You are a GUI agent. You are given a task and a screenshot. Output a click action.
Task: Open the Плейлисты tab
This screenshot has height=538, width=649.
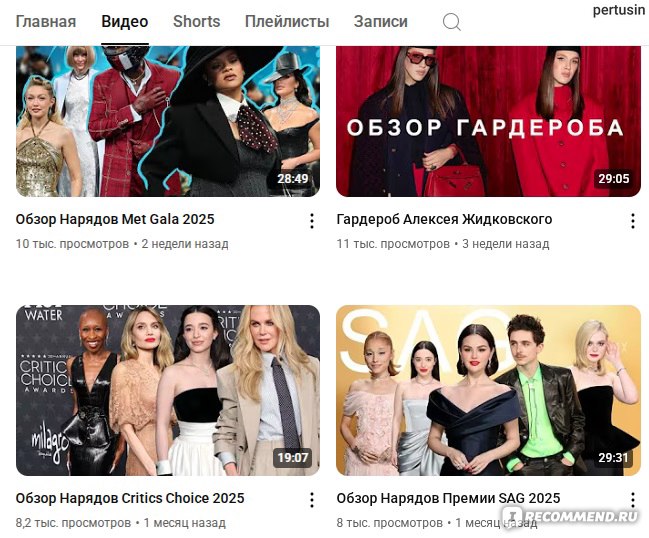[x=287, y=22]
